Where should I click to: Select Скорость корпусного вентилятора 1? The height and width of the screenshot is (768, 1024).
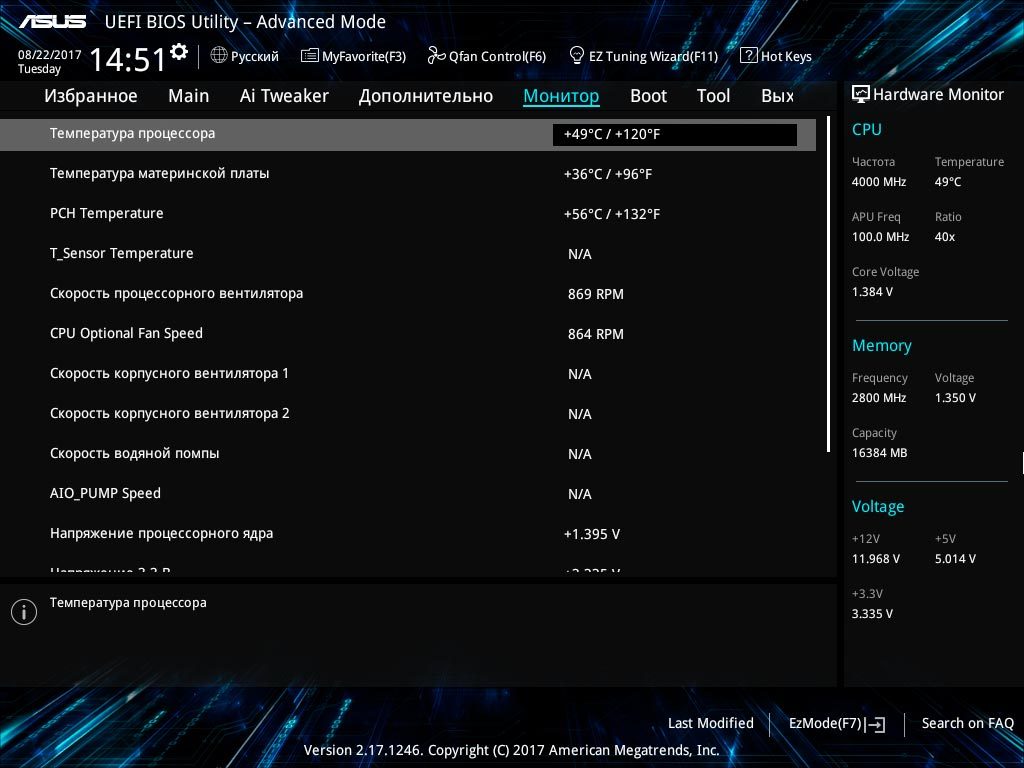(x=408, y=374)
